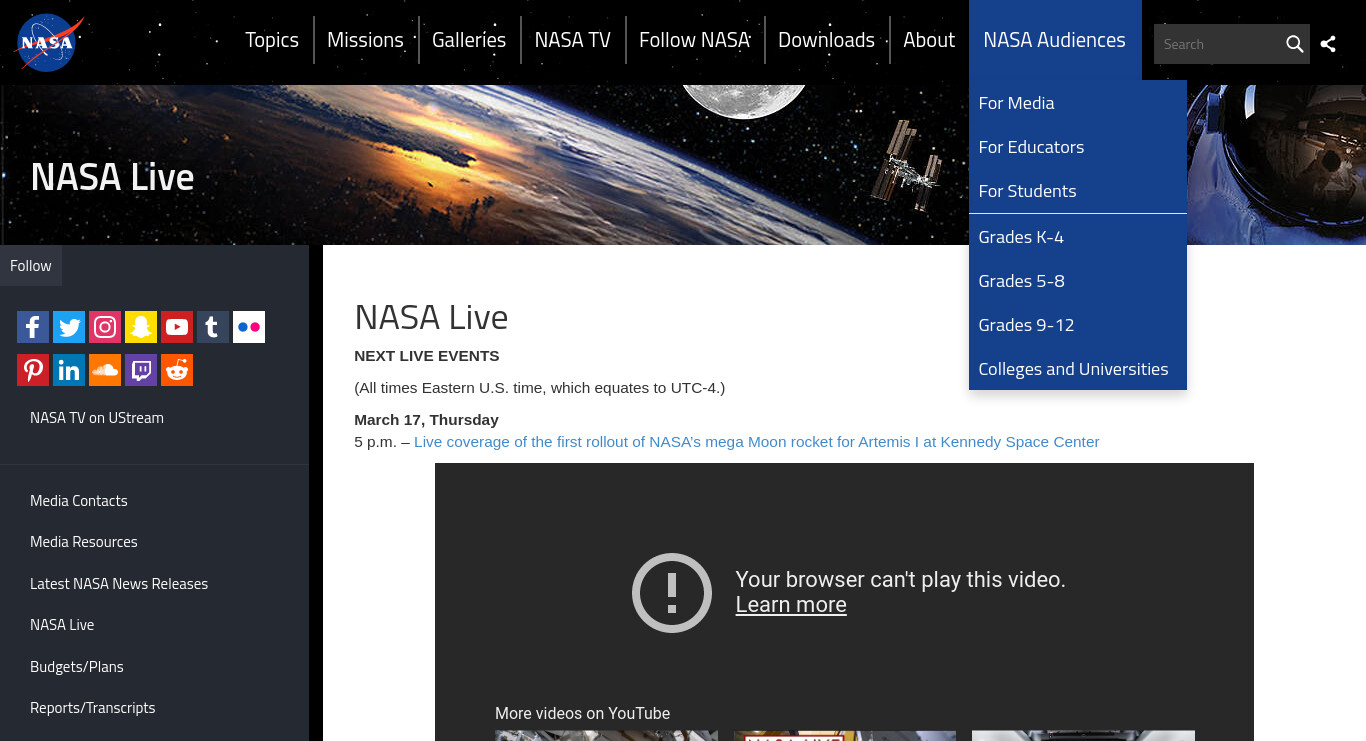Open the NASA logo home link
The height and width of the screenshot is (741, 1366).
[49, 43]
